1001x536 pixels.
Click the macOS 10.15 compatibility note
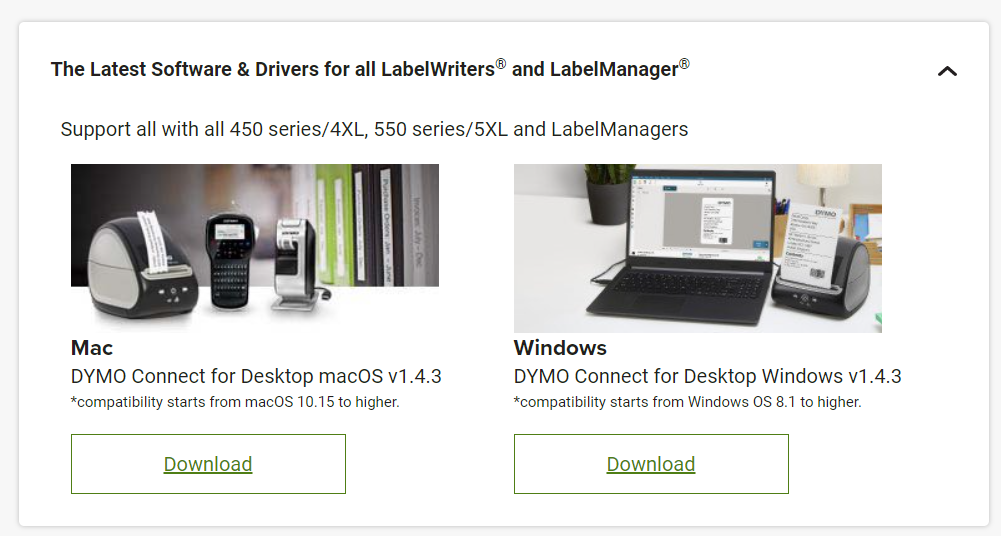235,402
